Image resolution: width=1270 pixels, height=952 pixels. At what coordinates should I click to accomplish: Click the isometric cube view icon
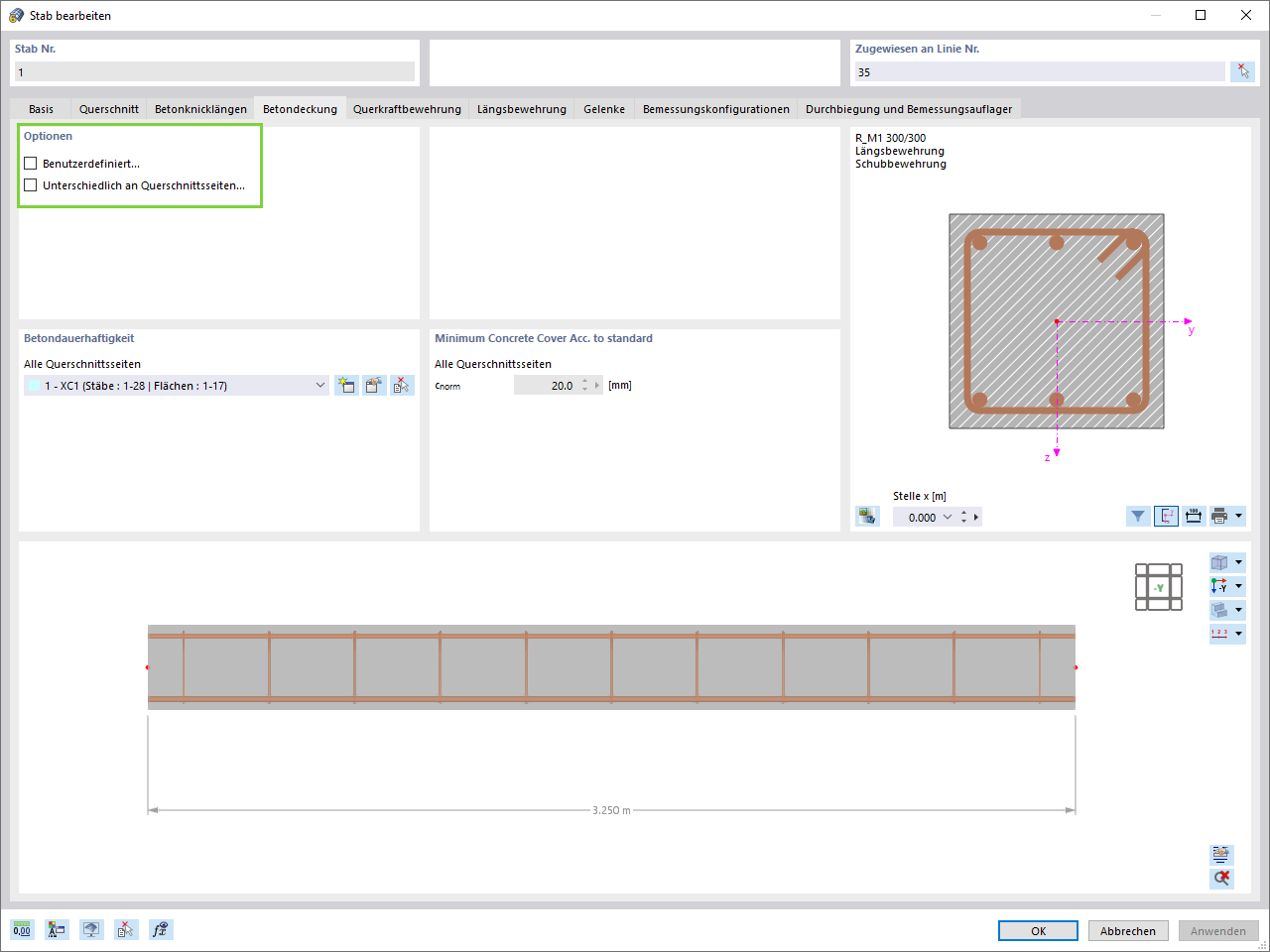point(1220,562)
